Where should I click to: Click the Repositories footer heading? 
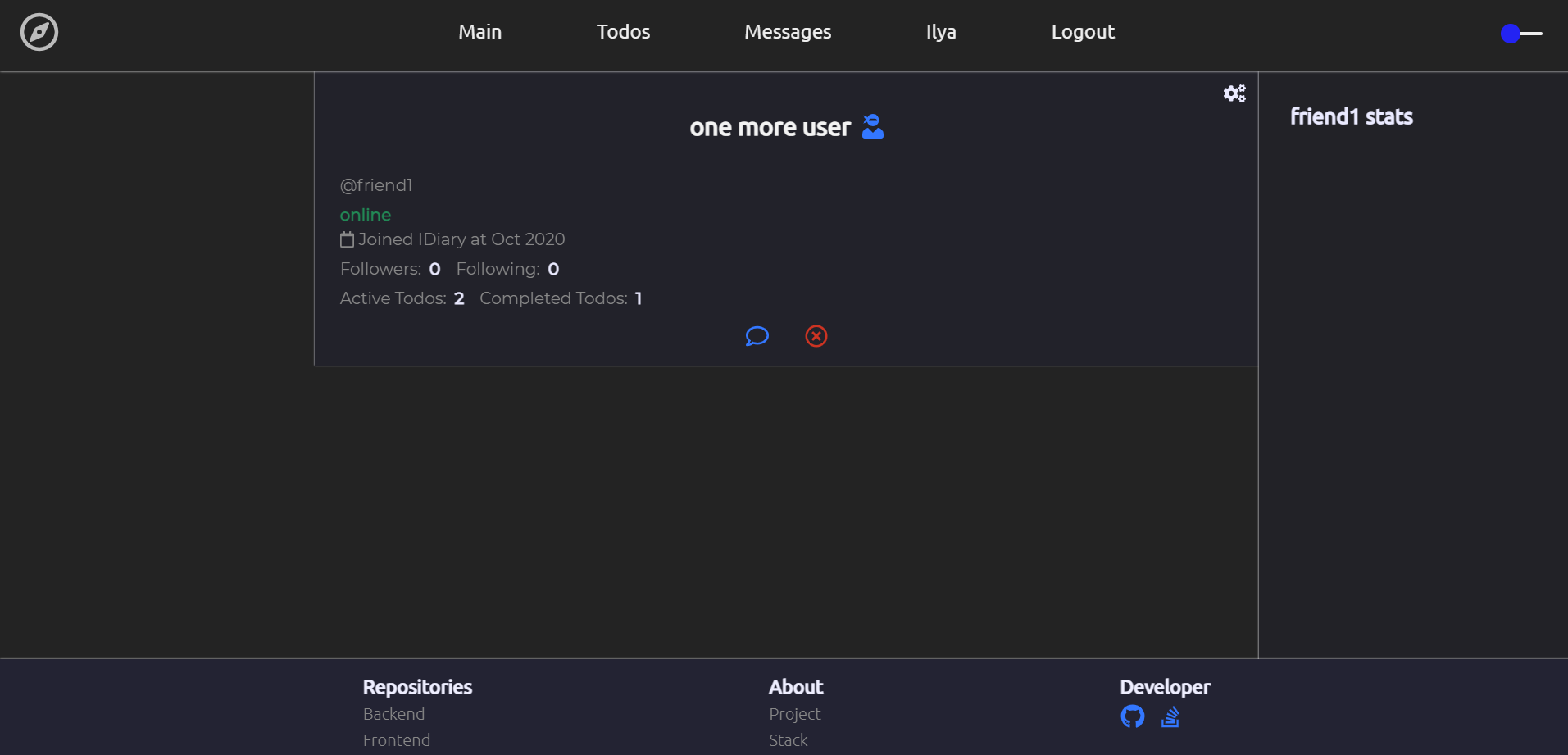pyautogui.click(x=417, y=687)
